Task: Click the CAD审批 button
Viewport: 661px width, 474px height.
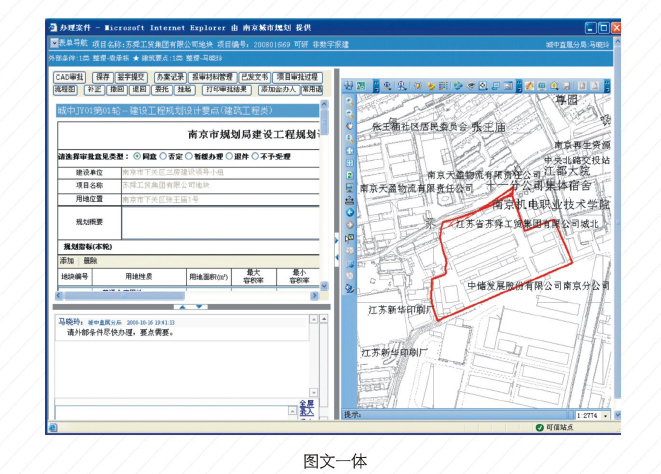Action: point(69,77)
